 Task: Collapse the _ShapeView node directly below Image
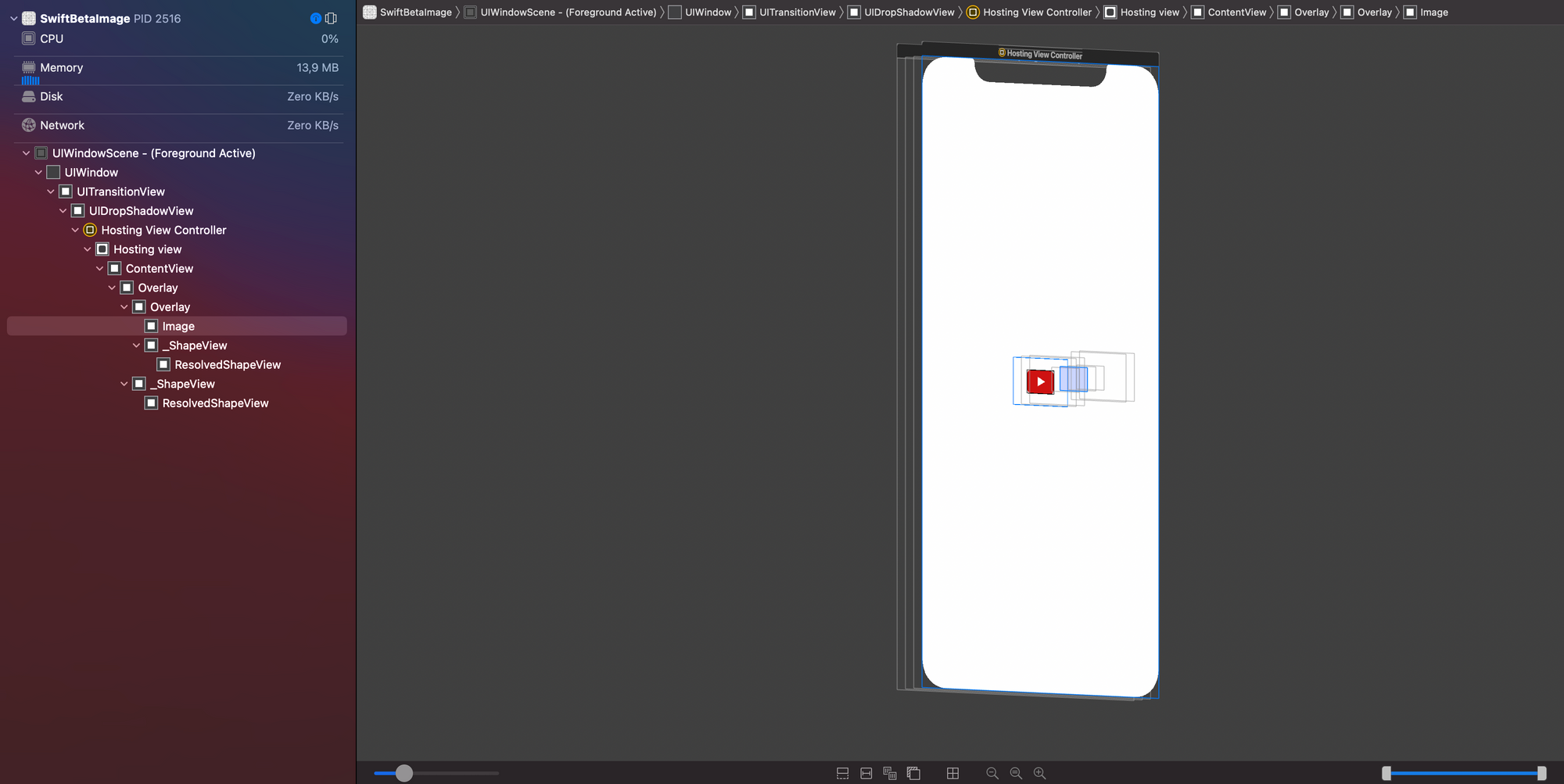click(136, 345)
